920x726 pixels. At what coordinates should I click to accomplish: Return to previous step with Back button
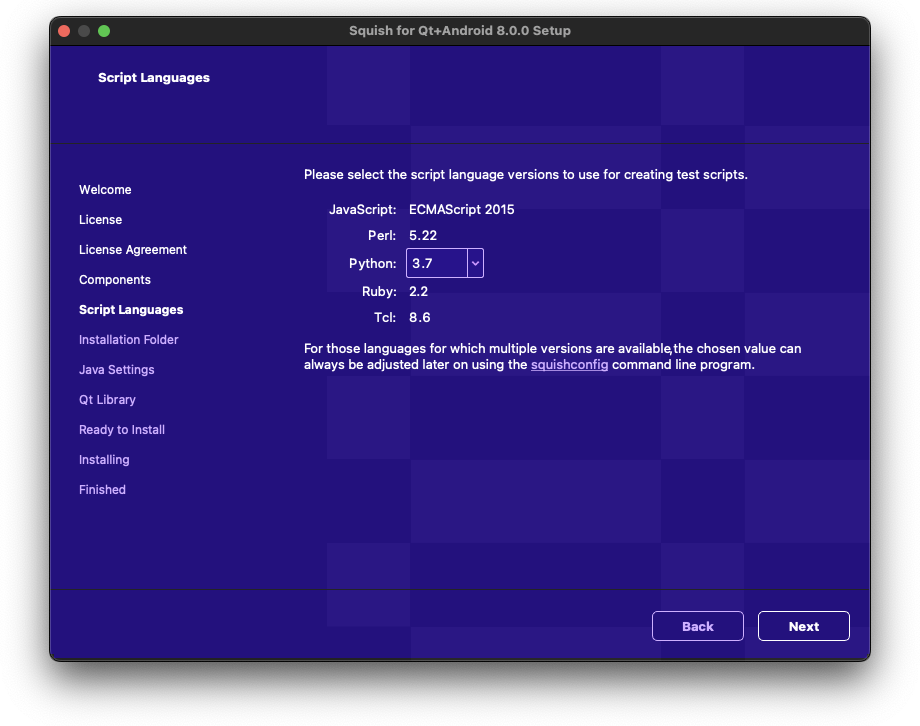coord(697,626)
